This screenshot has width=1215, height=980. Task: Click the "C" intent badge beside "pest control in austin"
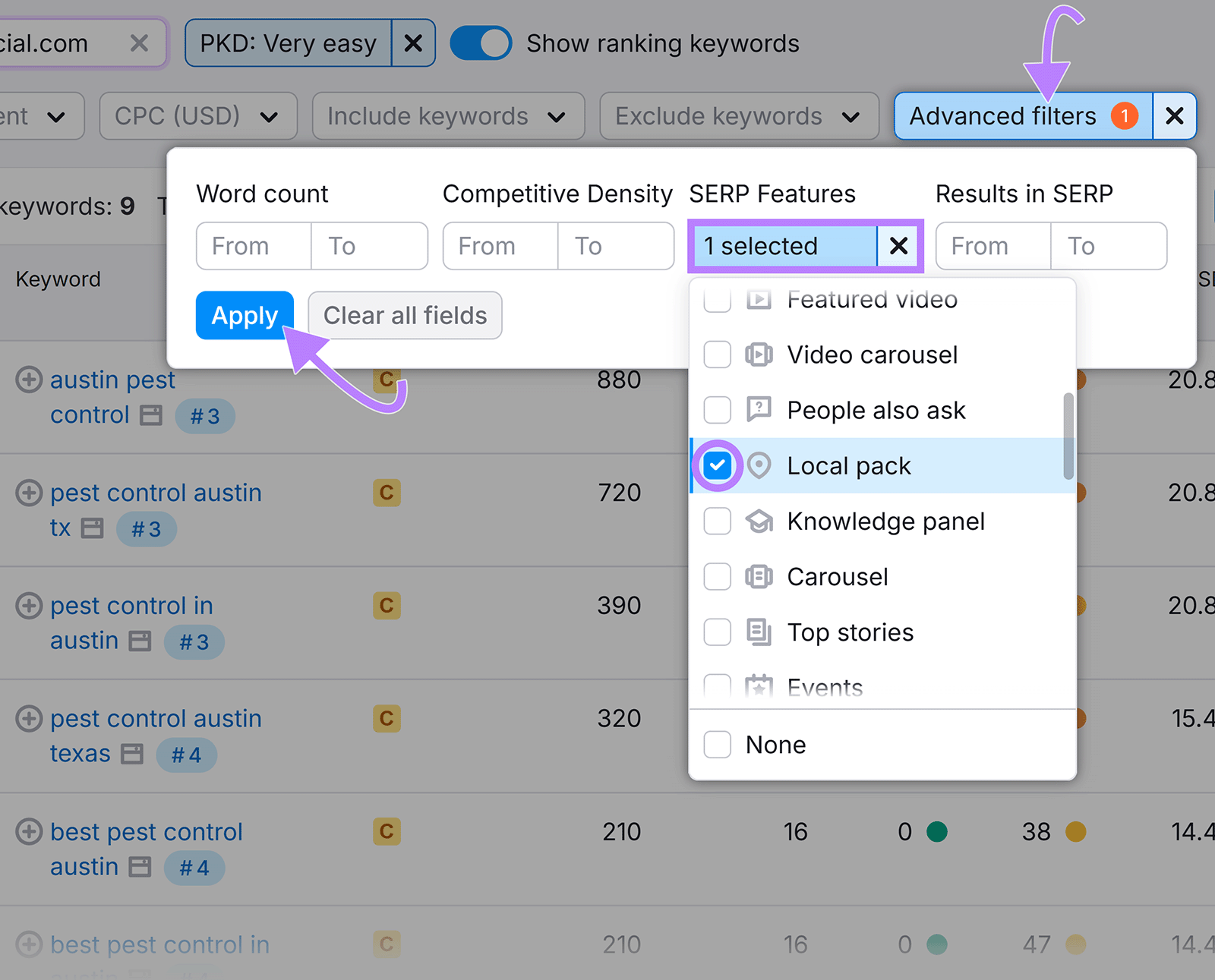(x=387, y=605)
